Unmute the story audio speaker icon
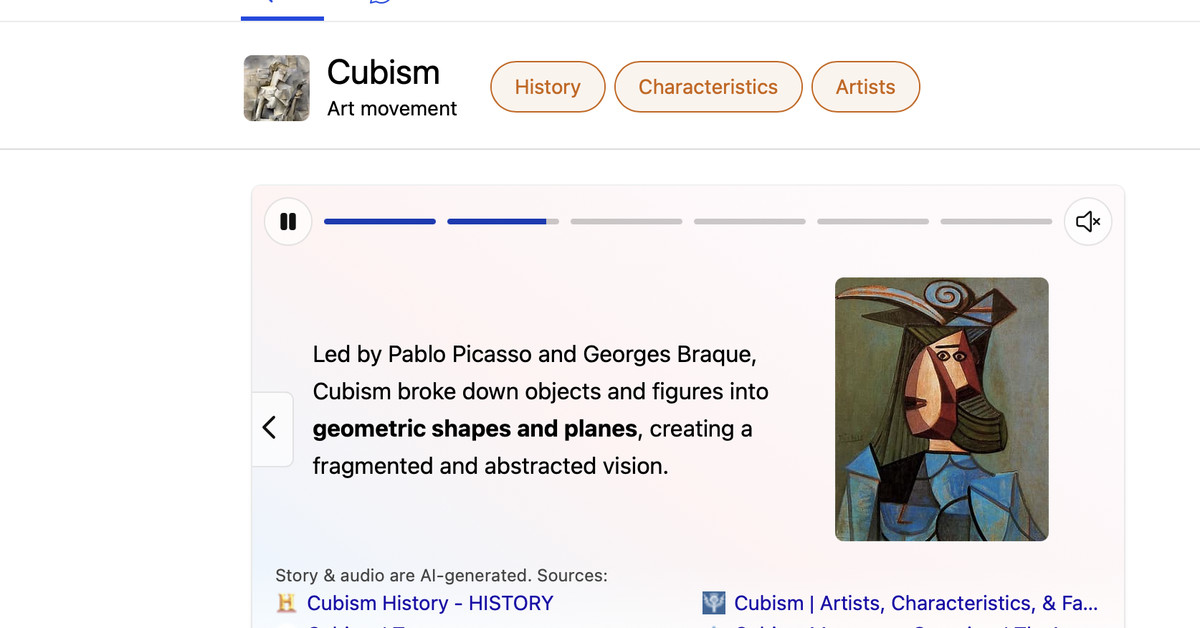This screenshot has width=1200, height=628. [1087, 221]
